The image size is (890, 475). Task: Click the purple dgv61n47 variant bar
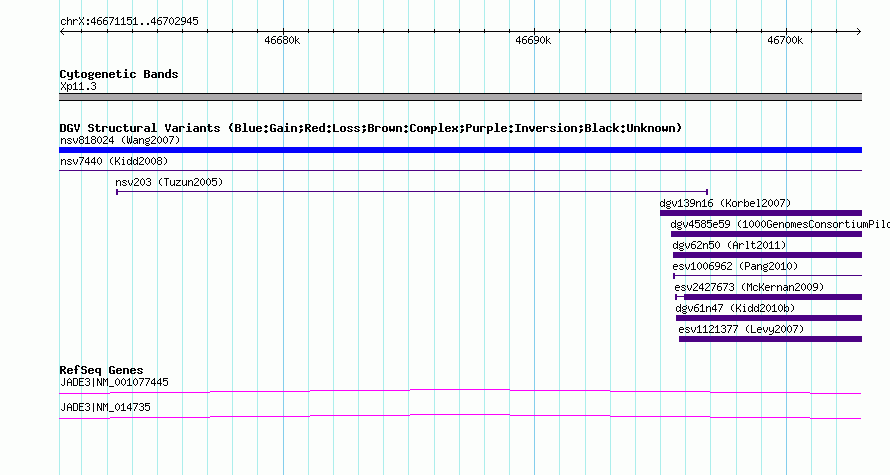point(769,318)
